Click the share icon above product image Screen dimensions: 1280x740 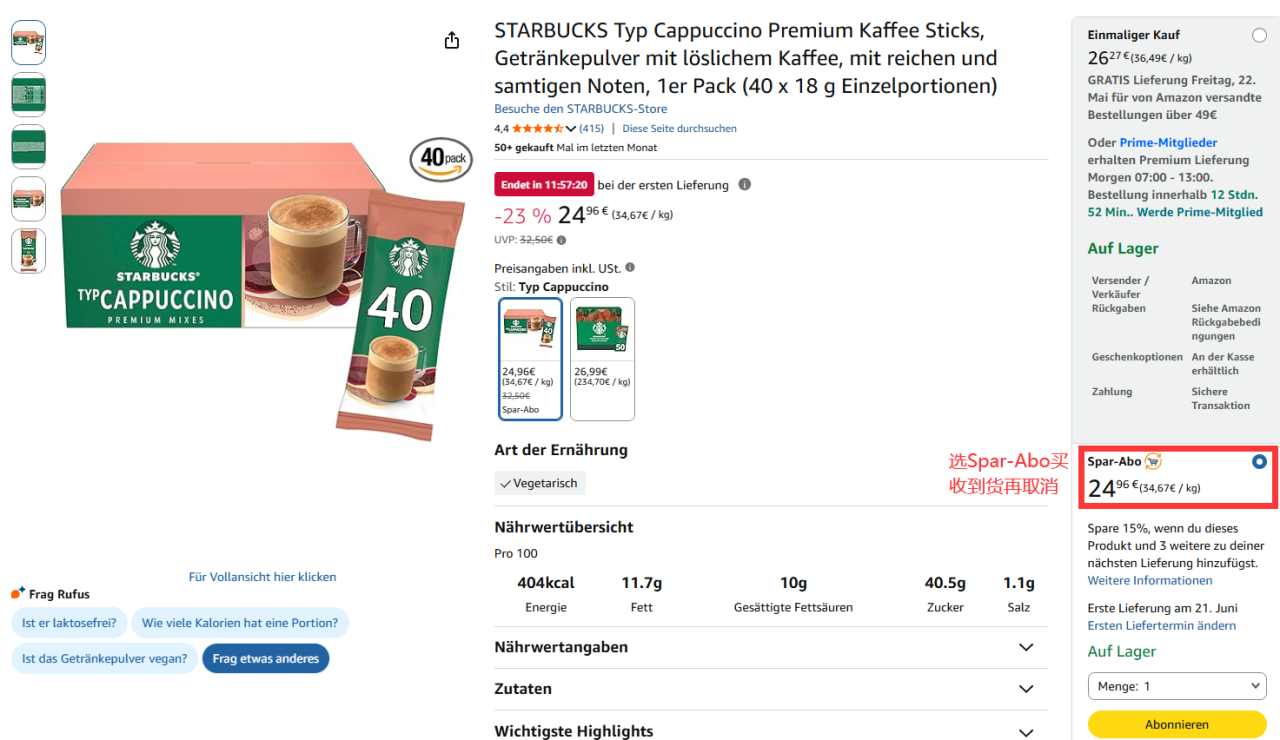coord(452,40)
